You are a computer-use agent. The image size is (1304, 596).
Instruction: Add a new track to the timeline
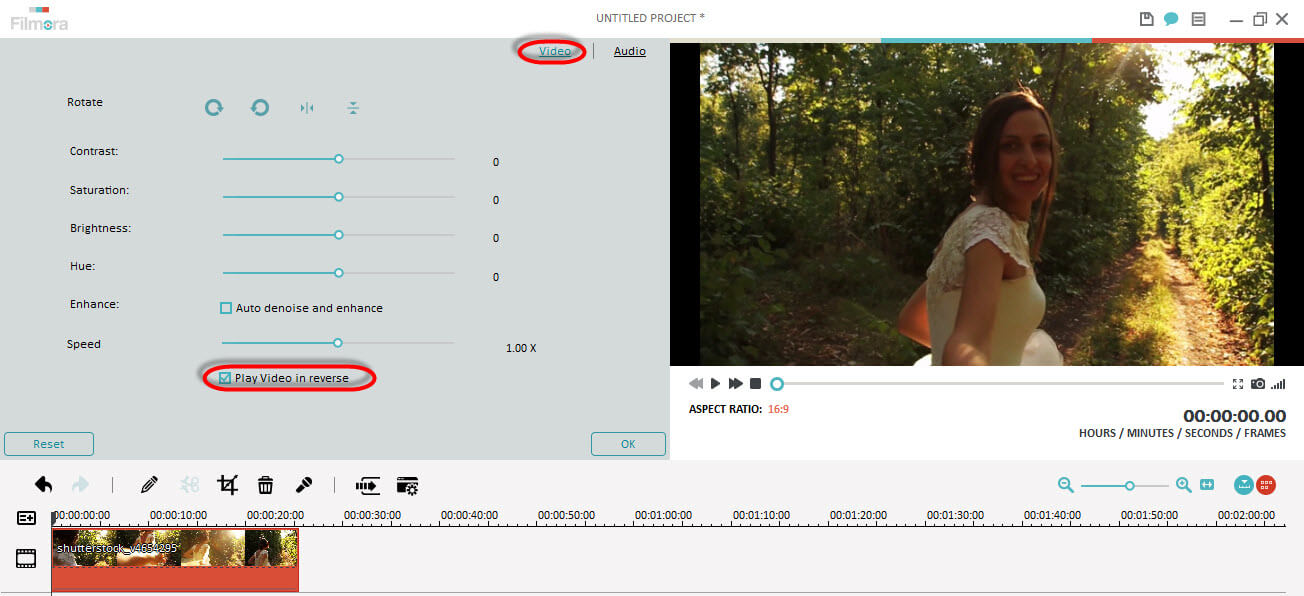(x=27, y=518)
